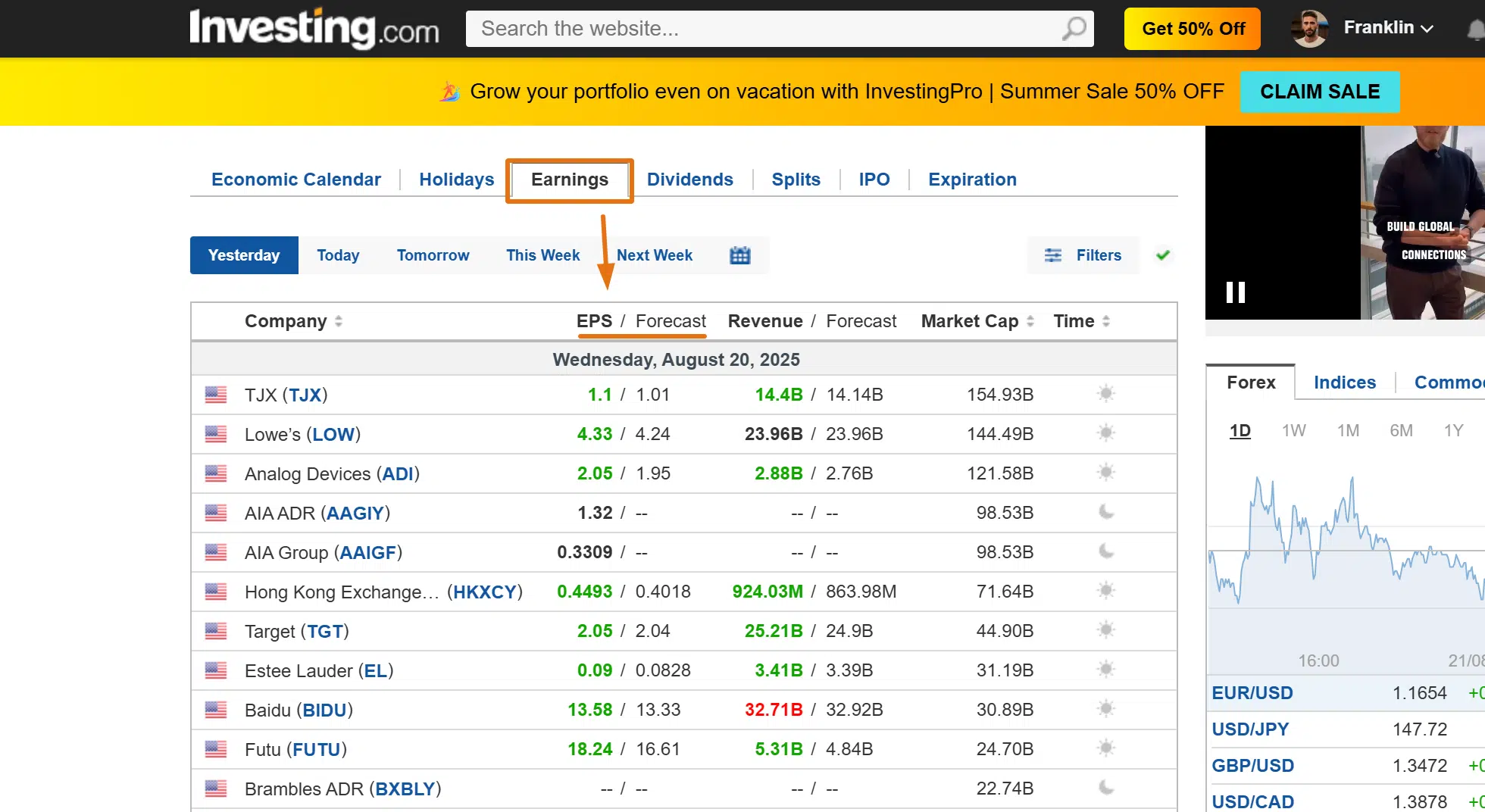Select the Forex widget tab
The height and width of the screenshot is (812, 1485).
(x=1251, y=383)
